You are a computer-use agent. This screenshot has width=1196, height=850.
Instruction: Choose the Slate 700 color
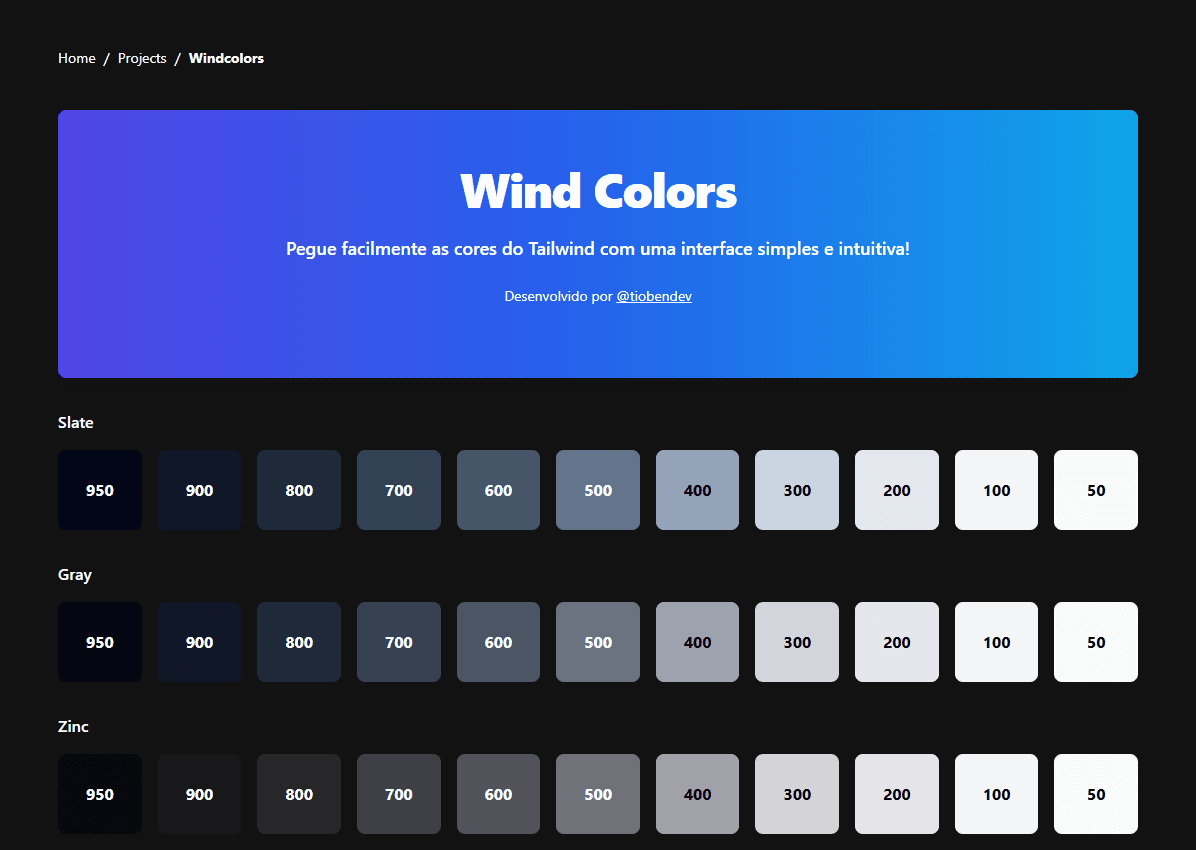point(399,490)
